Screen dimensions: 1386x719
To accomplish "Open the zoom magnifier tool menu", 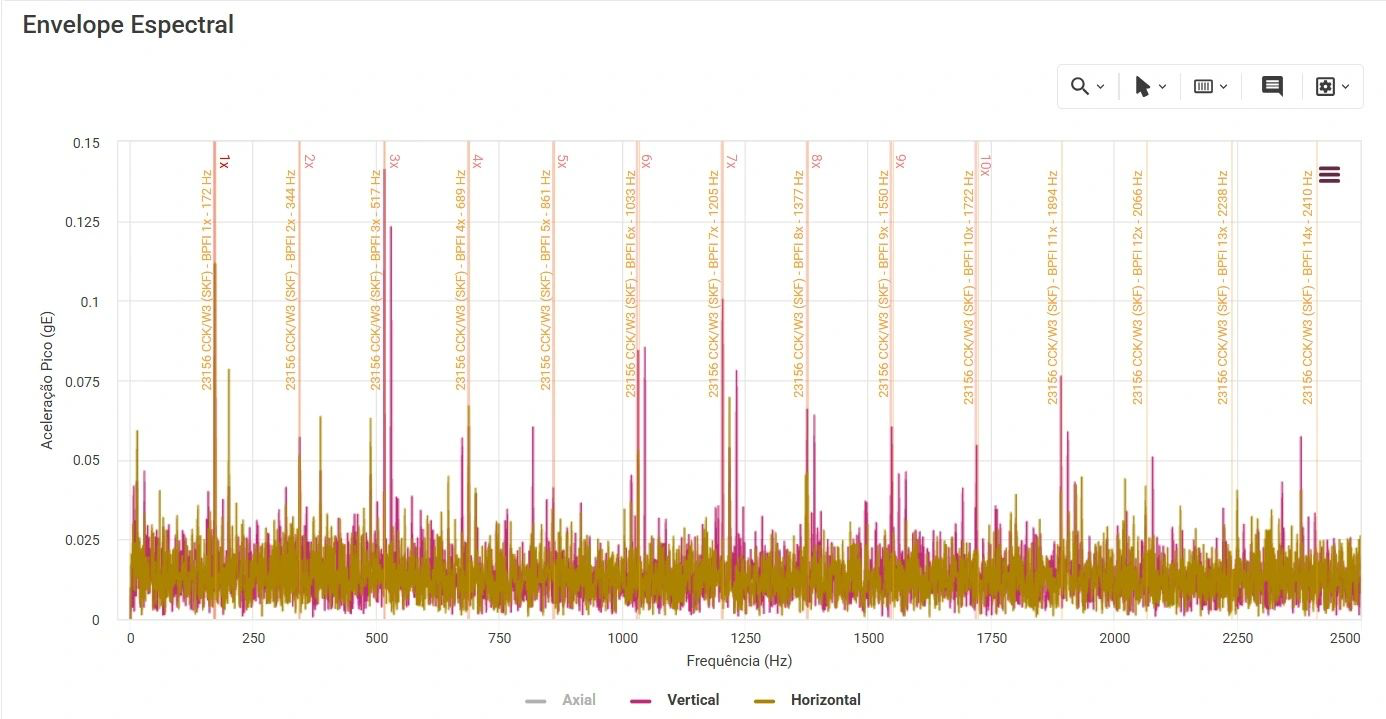I will 1087,87.
